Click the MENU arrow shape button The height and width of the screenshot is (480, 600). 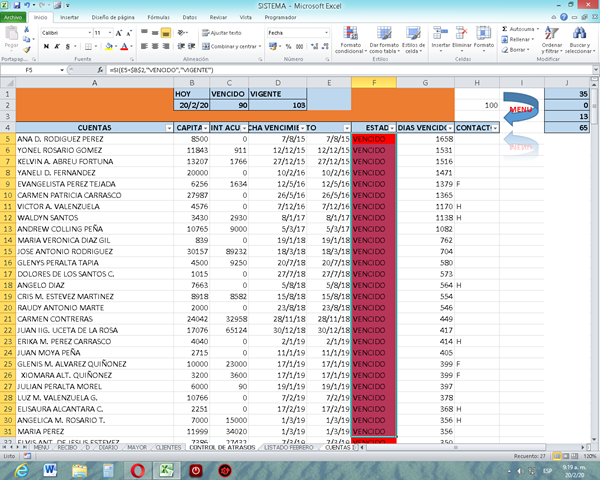pyautogui.click(x=520, y=108)
